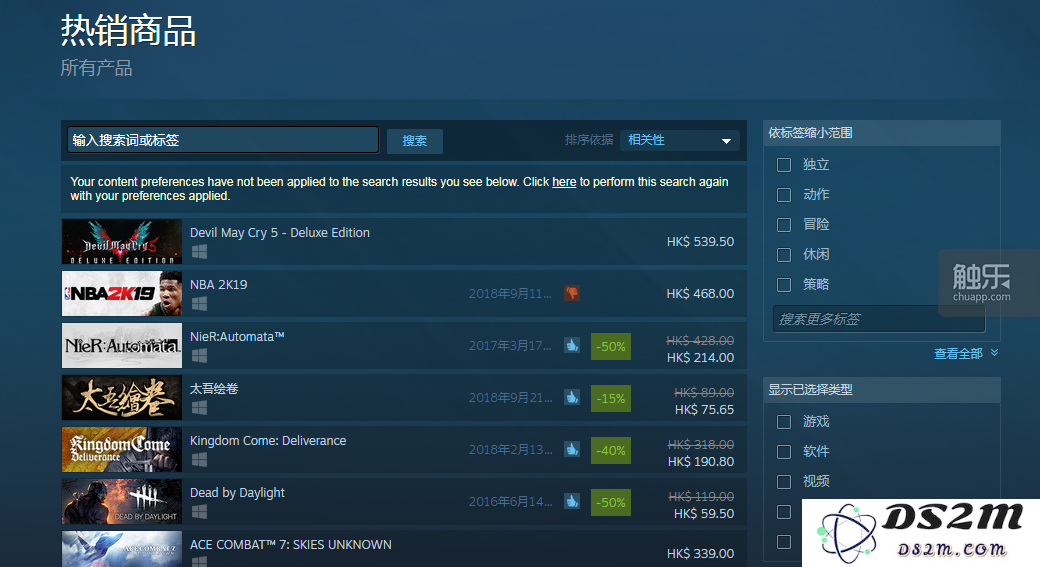Click the -50% discount badge for Dead by Daylight
This screenshot has width=1040, height=567.
(611, 503)
